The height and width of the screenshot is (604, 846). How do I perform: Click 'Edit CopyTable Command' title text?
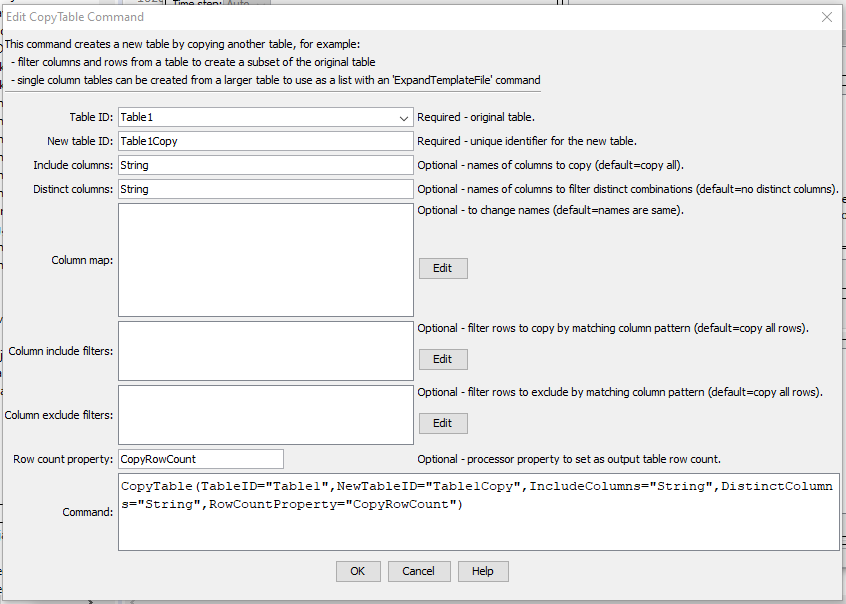coord(75,17)
